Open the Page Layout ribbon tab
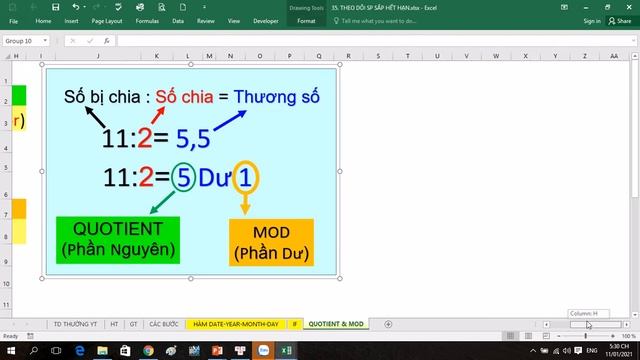This screenshot has width=640, height=360. (107, 21)
